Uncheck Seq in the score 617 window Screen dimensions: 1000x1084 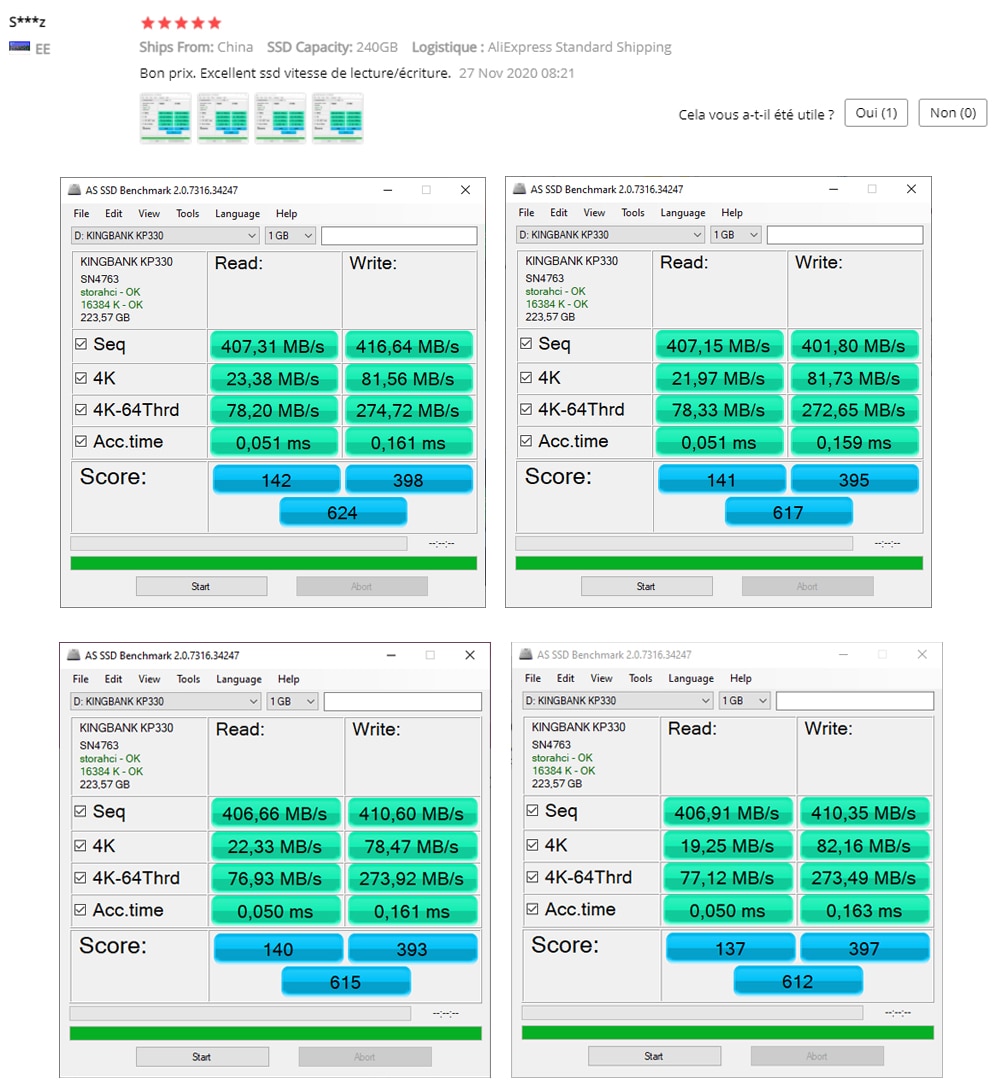point(526,343)
